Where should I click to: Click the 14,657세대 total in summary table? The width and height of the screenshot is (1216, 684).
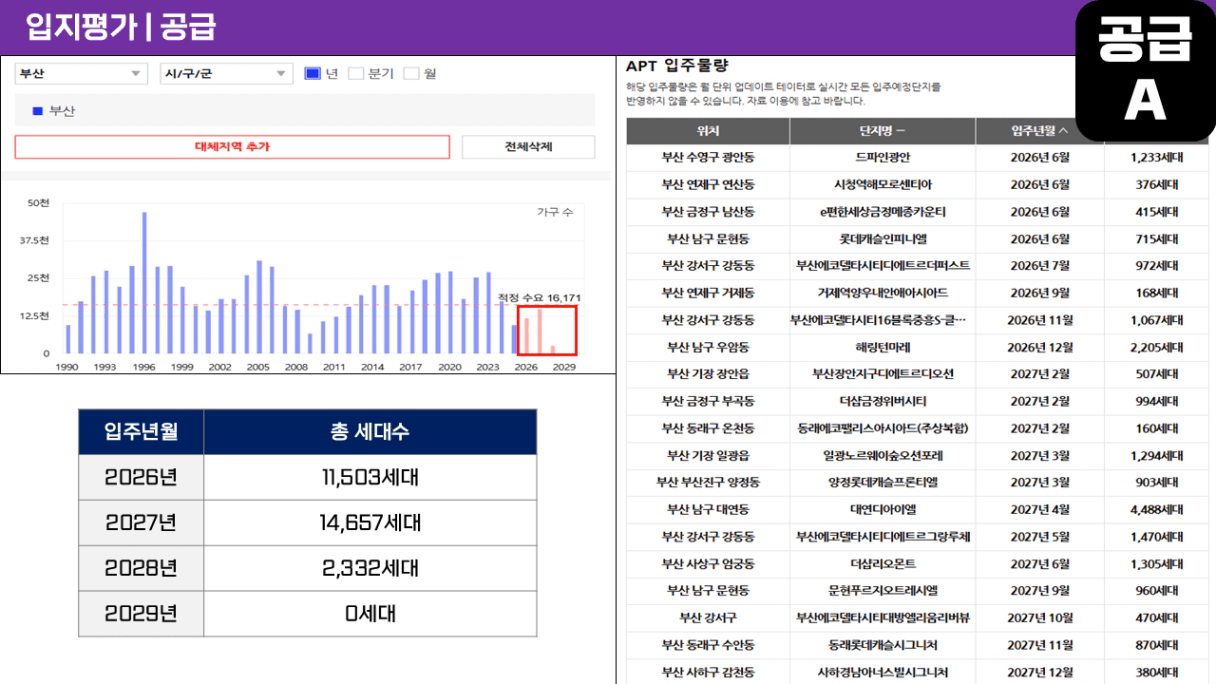[x=370, y=523]
